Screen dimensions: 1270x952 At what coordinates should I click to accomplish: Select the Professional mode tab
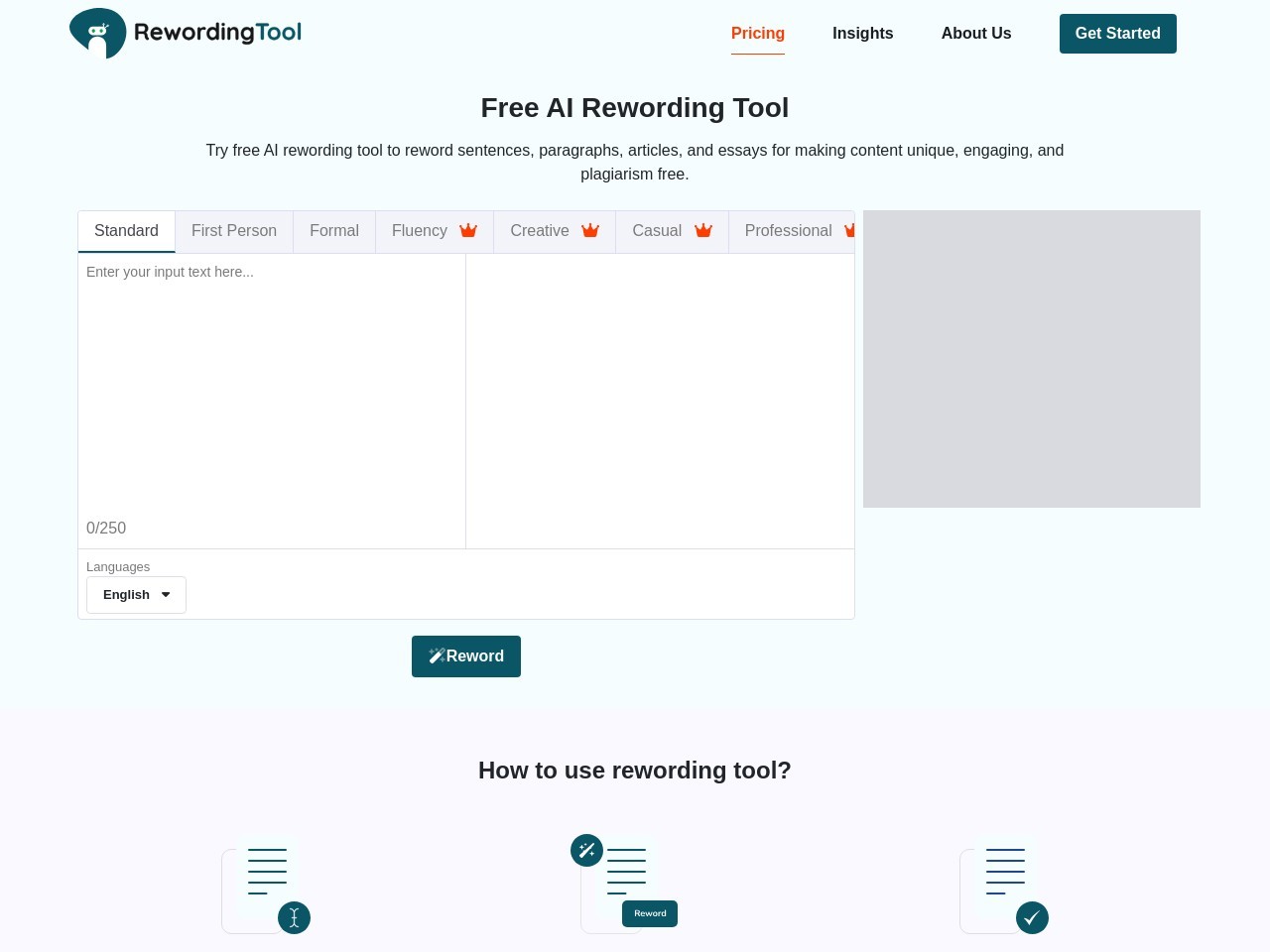792,231
